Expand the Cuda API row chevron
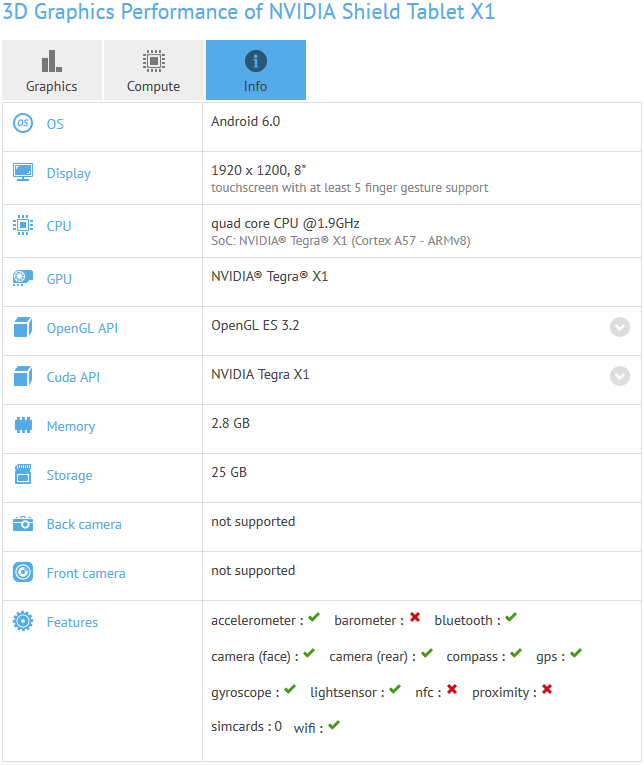The image size is (644, 765). (x=620, y=376)
